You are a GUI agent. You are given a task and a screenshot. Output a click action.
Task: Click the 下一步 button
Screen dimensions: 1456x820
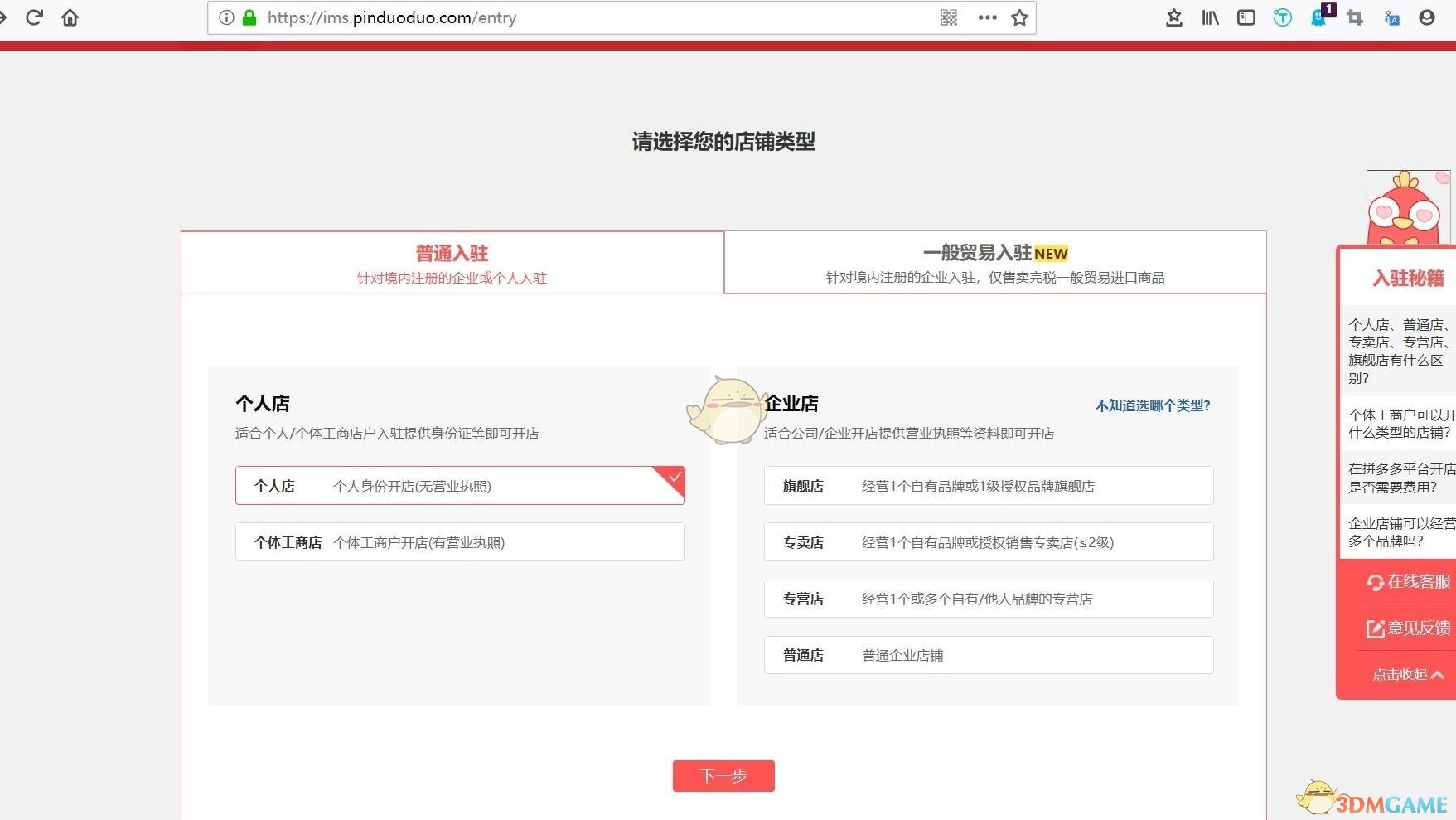coord(723,776)
